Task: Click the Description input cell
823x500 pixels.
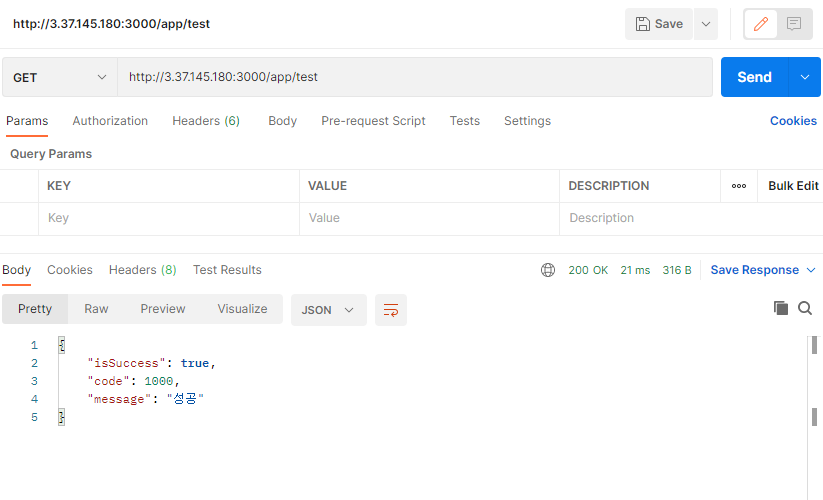Action: (691, 218)
